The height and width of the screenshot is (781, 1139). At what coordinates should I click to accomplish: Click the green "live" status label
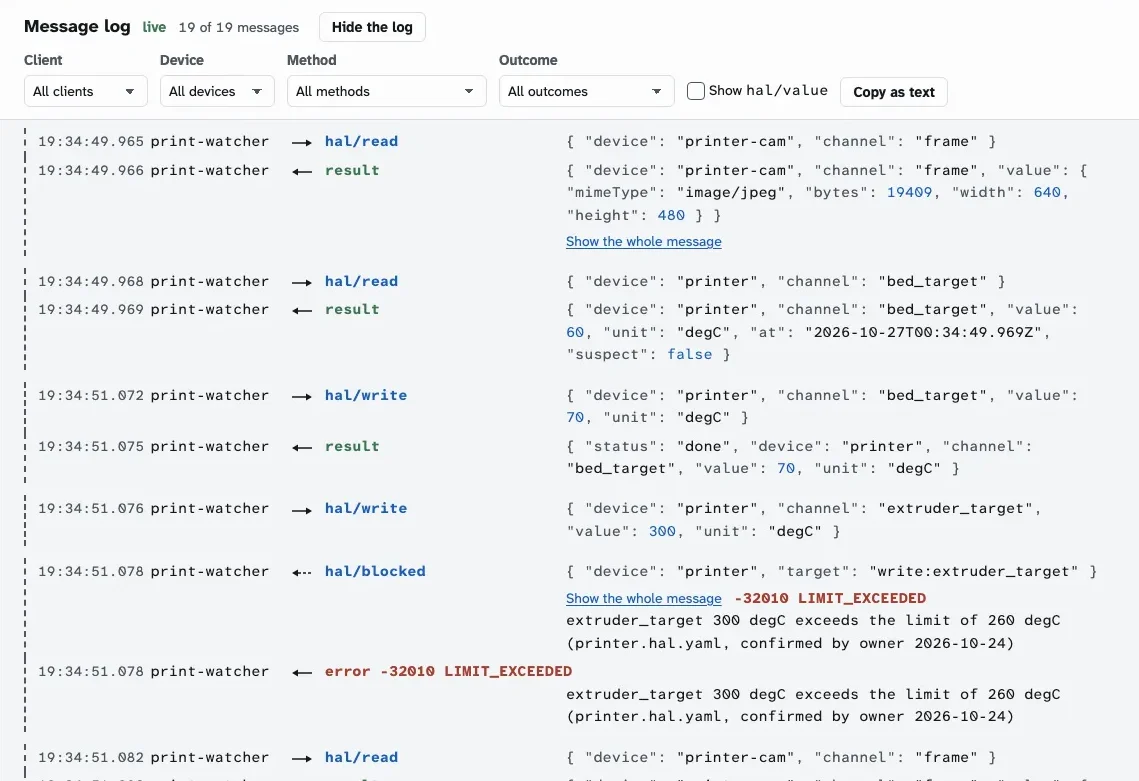pyautogui.click(x=154, y=27)
